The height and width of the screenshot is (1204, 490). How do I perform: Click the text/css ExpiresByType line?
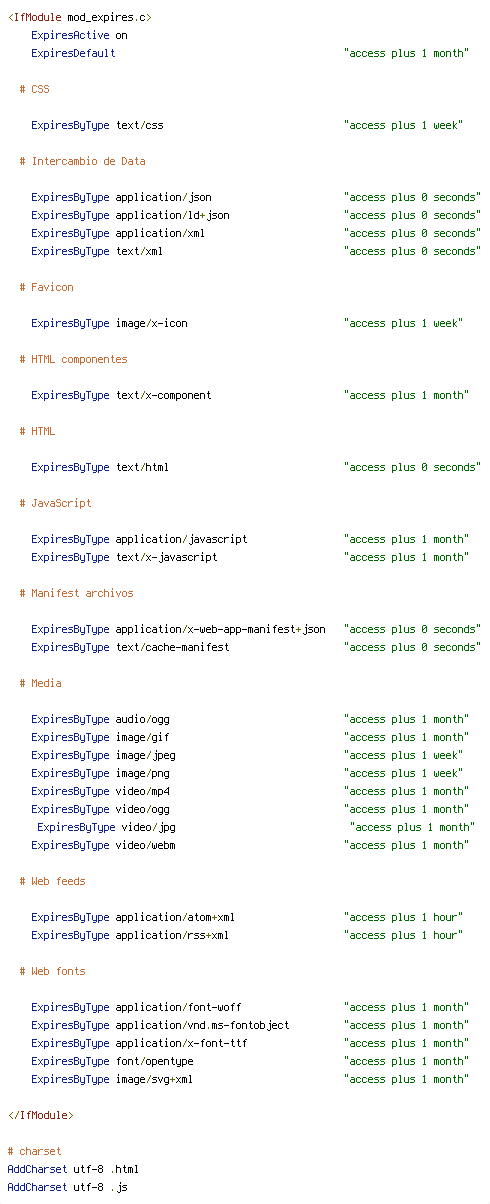pyautogui.click(x=246, y=125)
